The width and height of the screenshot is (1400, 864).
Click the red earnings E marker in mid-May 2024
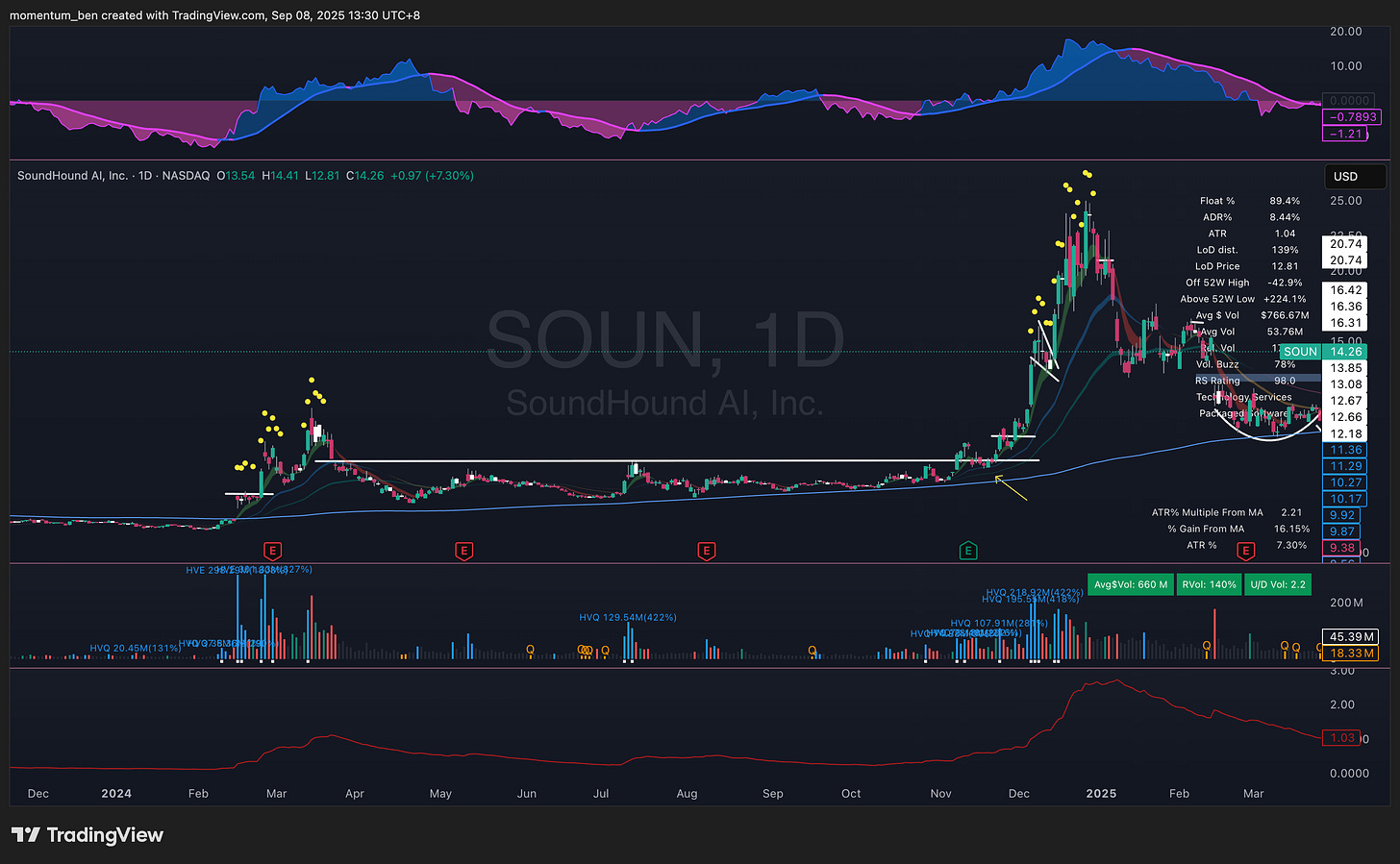click(x=463, y=551)
